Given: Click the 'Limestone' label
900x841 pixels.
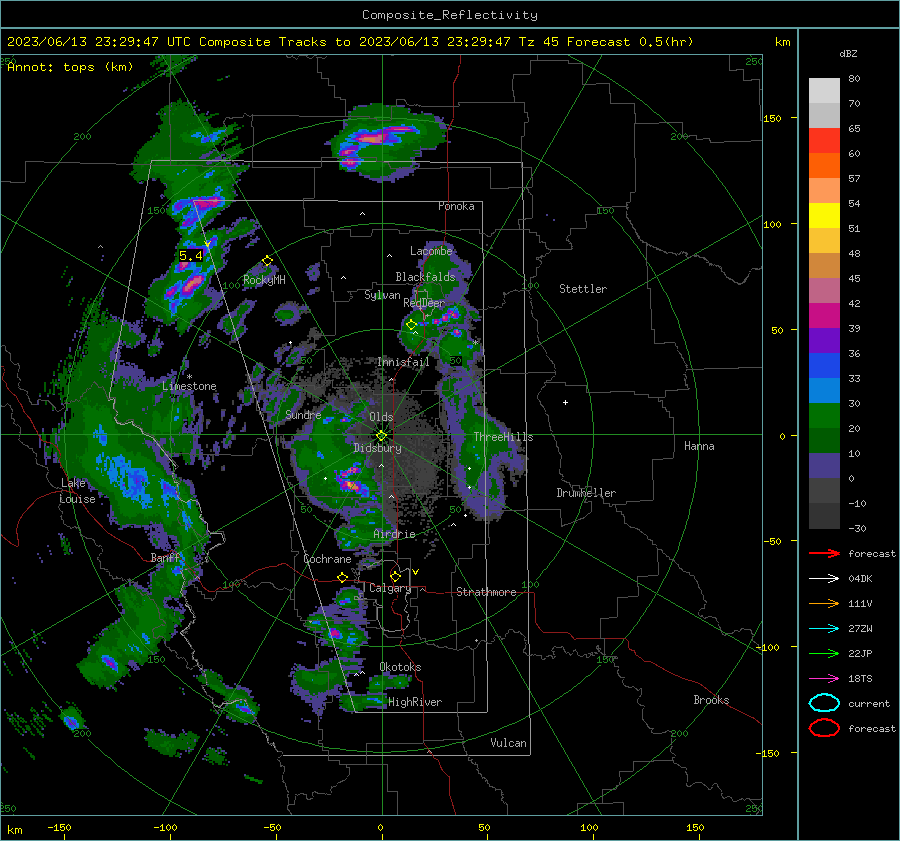Looking at the screenshot, I should click(189, 386).
